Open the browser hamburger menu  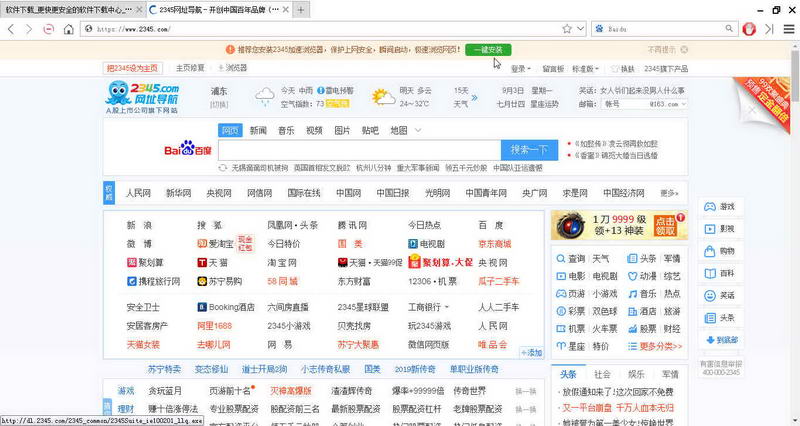point(788,29)
